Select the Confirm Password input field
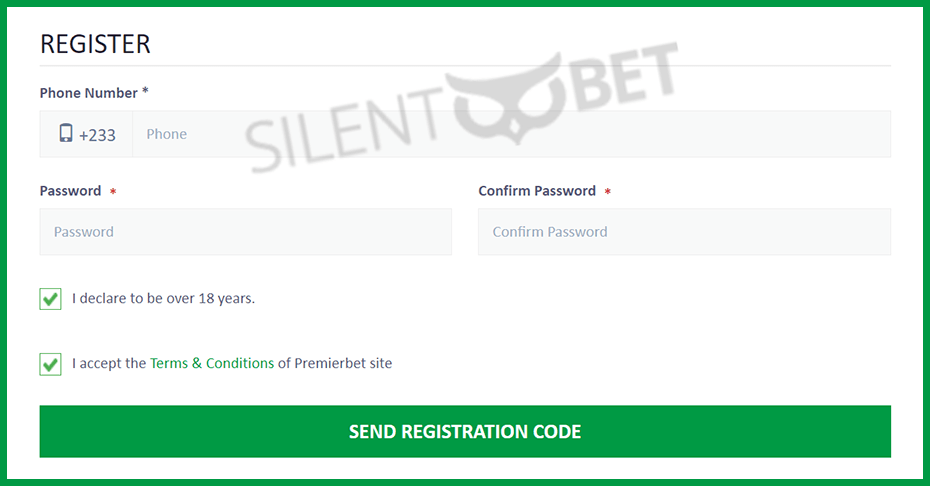The width and height of the screenshot is (930, 486). point(684,231)
